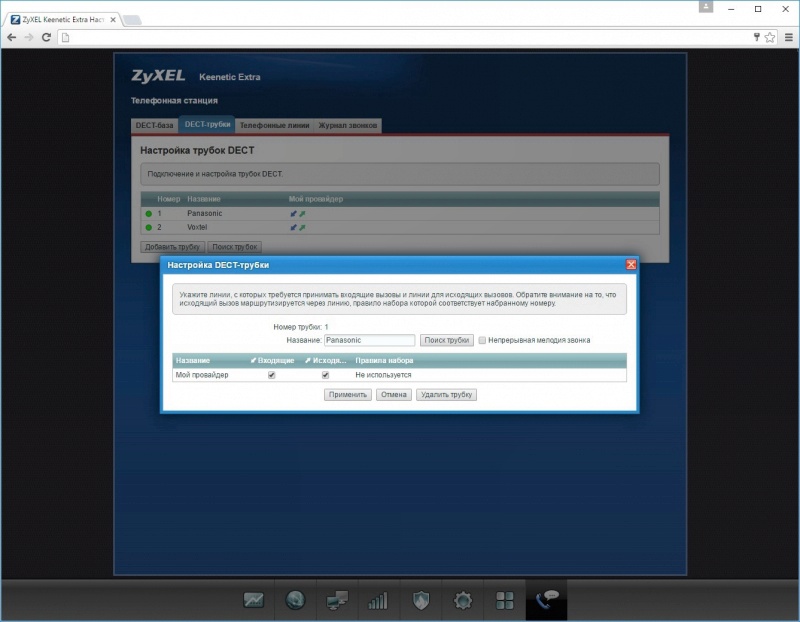Close the Настройка DECT-трубки dialog

click(631, 265)
